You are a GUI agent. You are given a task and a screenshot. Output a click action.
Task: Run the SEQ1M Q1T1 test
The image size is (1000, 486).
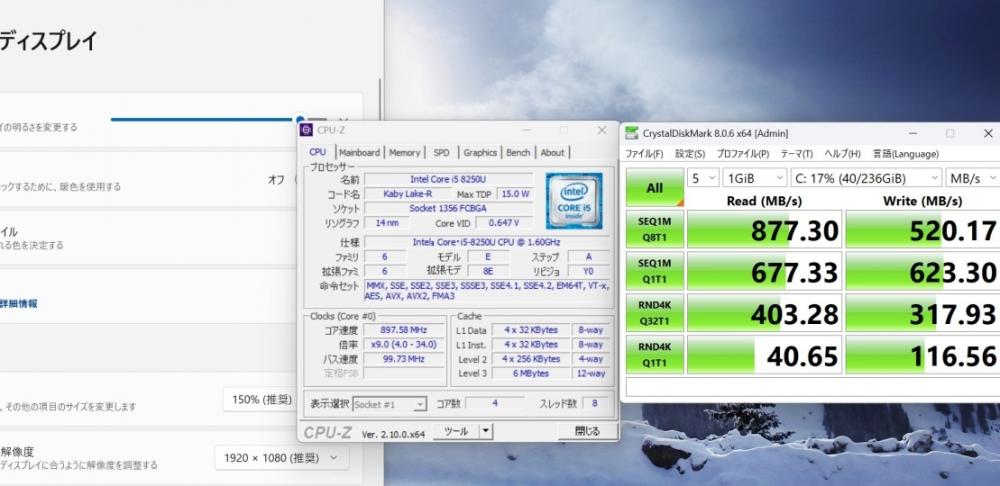pos(654,272)
